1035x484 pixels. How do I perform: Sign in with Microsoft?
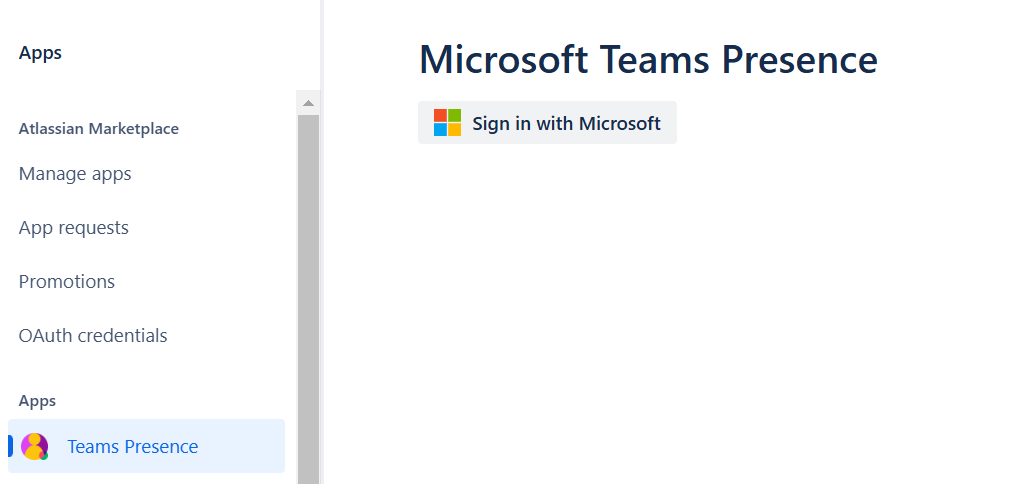tap(547, 123)
